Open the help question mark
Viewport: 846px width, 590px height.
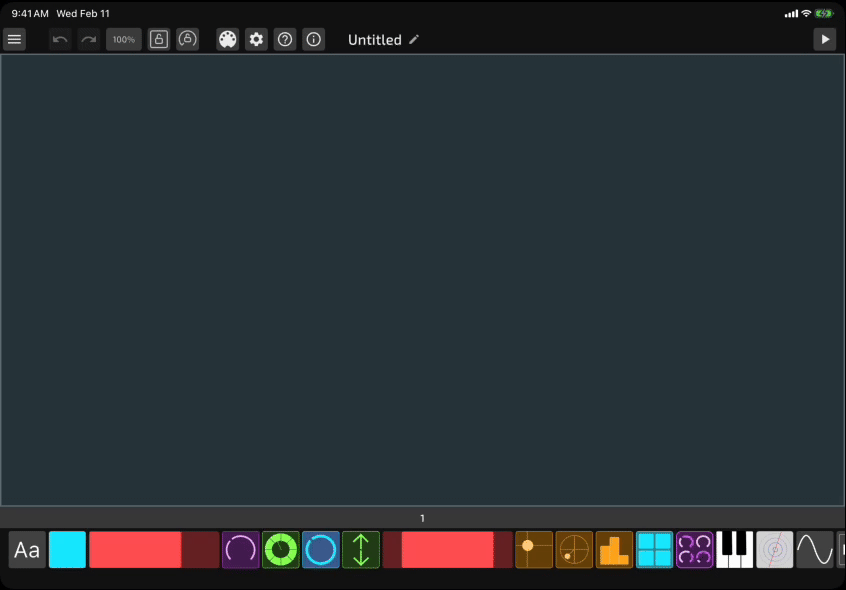tap(285, 39)
